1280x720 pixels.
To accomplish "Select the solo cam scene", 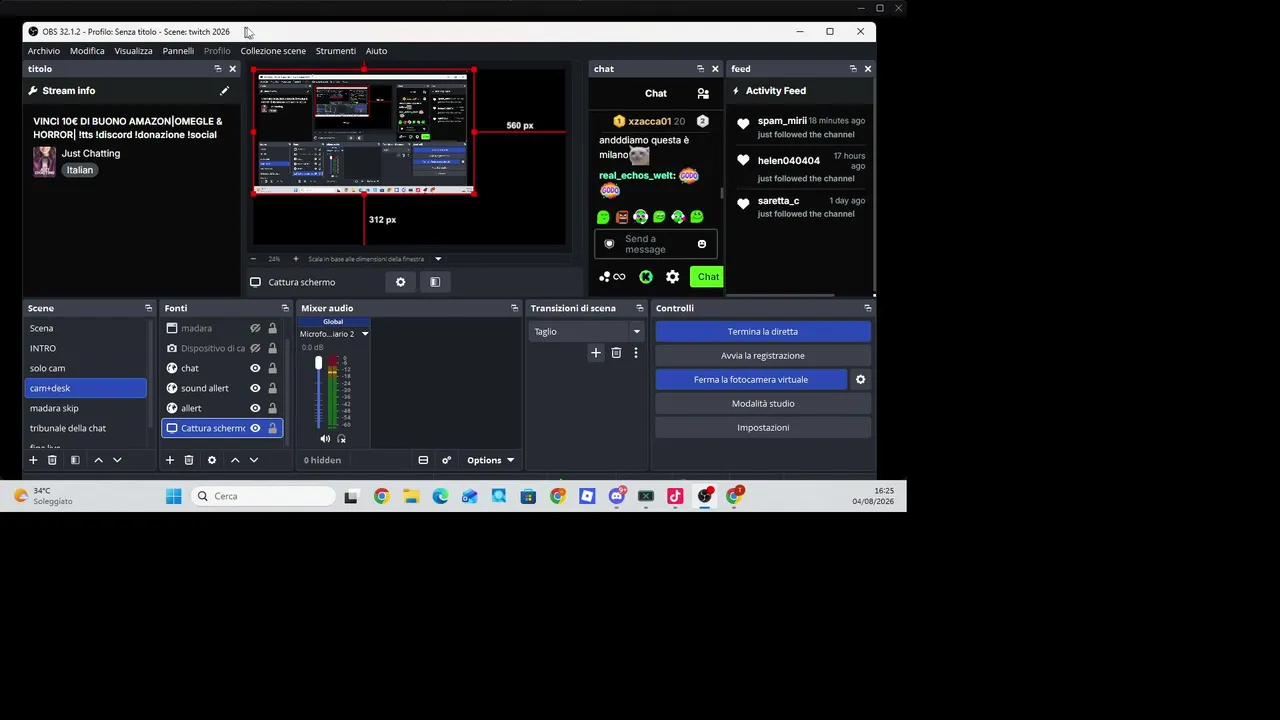I will coord(86,368).
